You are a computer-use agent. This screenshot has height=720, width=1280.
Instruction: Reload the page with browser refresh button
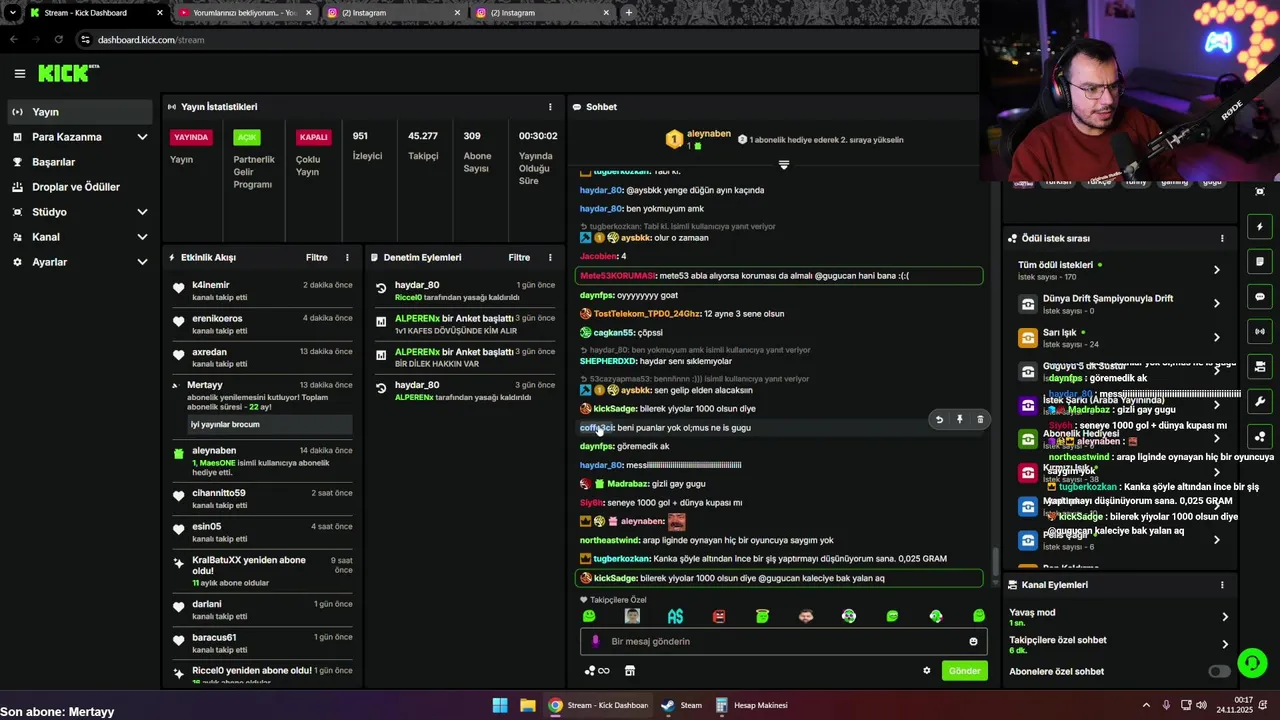coord(58,40)
